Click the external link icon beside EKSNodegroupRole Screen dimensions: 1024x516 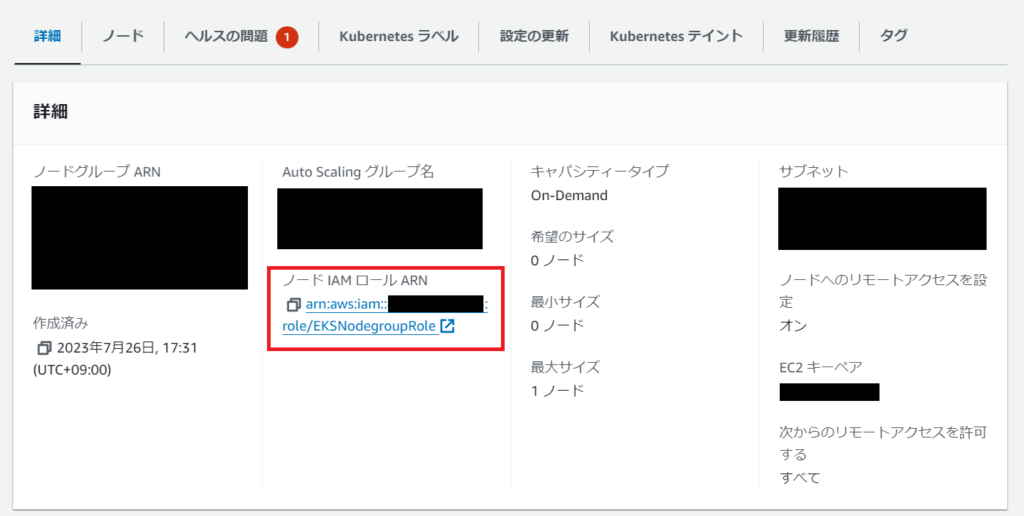[x=447, y=326]
